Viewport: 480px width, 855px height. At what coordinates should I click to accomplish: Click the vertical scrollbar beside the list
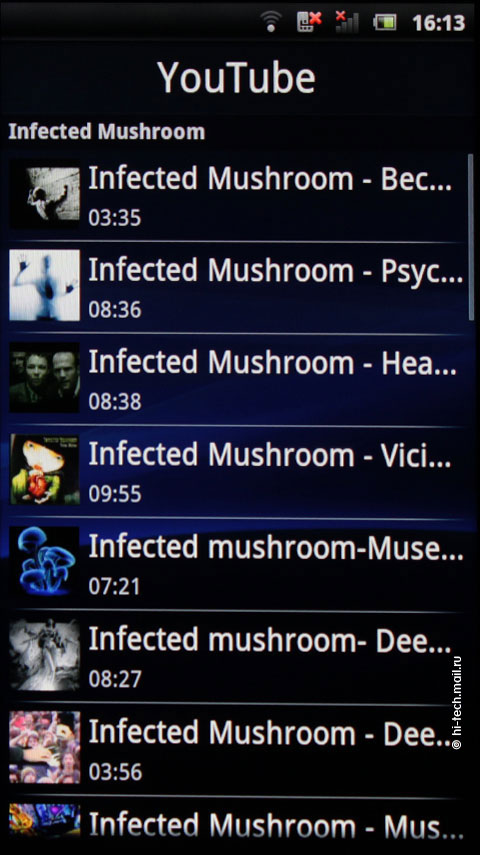pos(471,237)
